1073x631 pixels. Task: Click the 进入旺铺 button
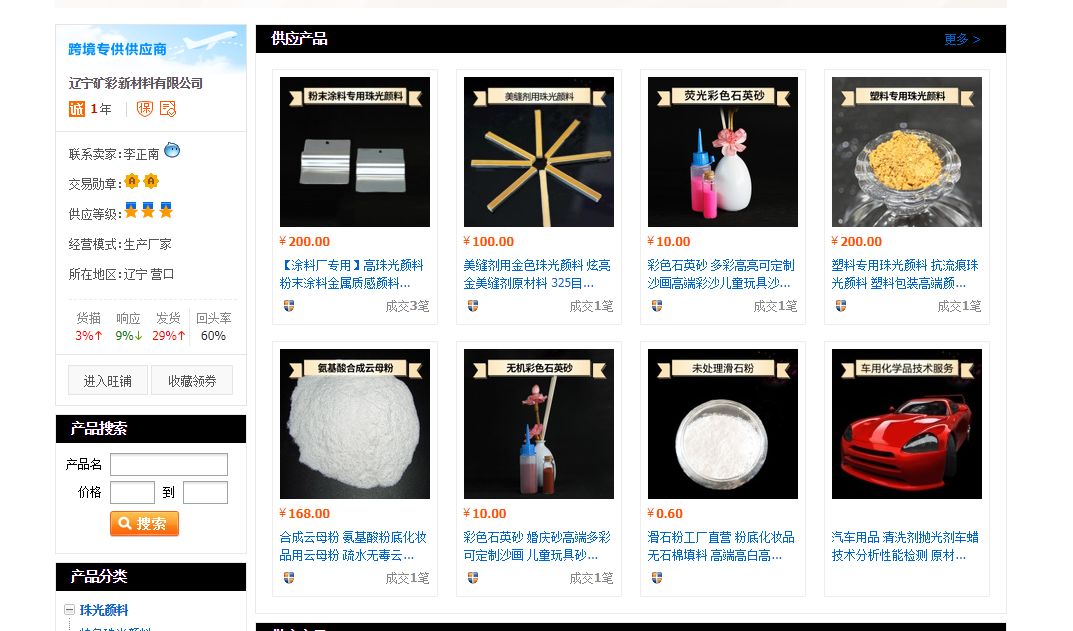coord(107,381)
